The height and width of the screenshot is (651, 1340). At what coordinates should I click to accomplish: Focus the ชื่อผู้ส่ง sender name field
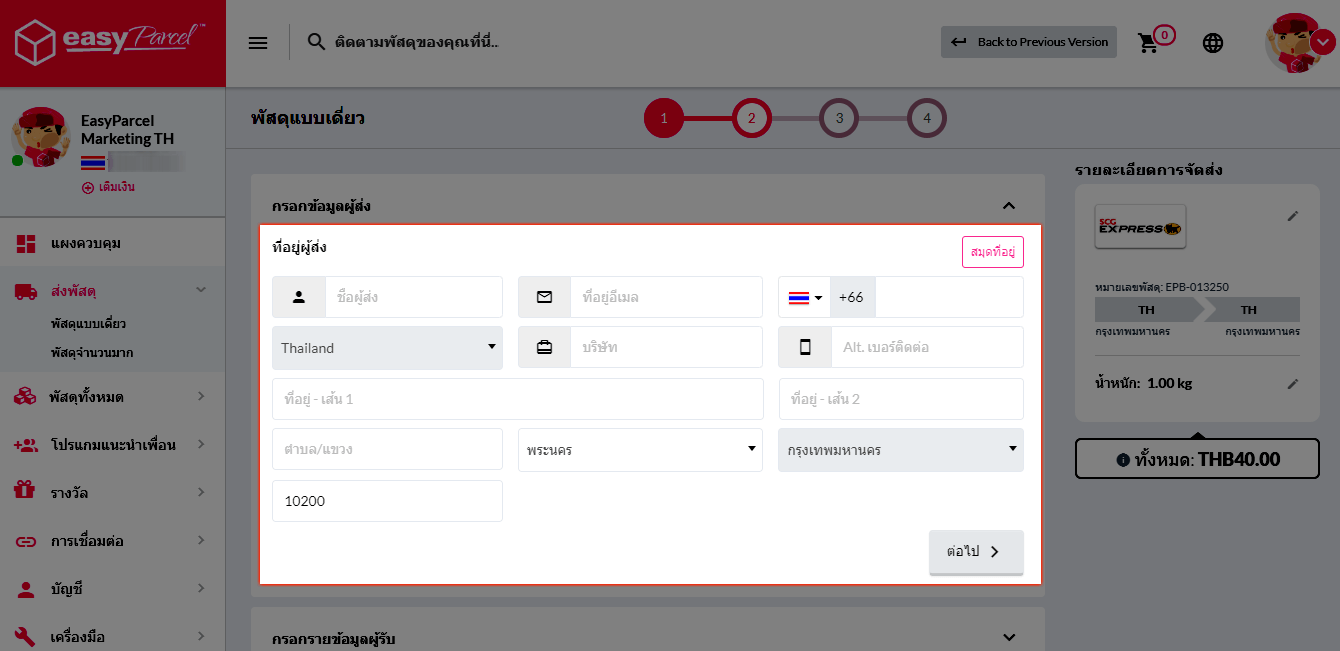[x=413, y=297]
